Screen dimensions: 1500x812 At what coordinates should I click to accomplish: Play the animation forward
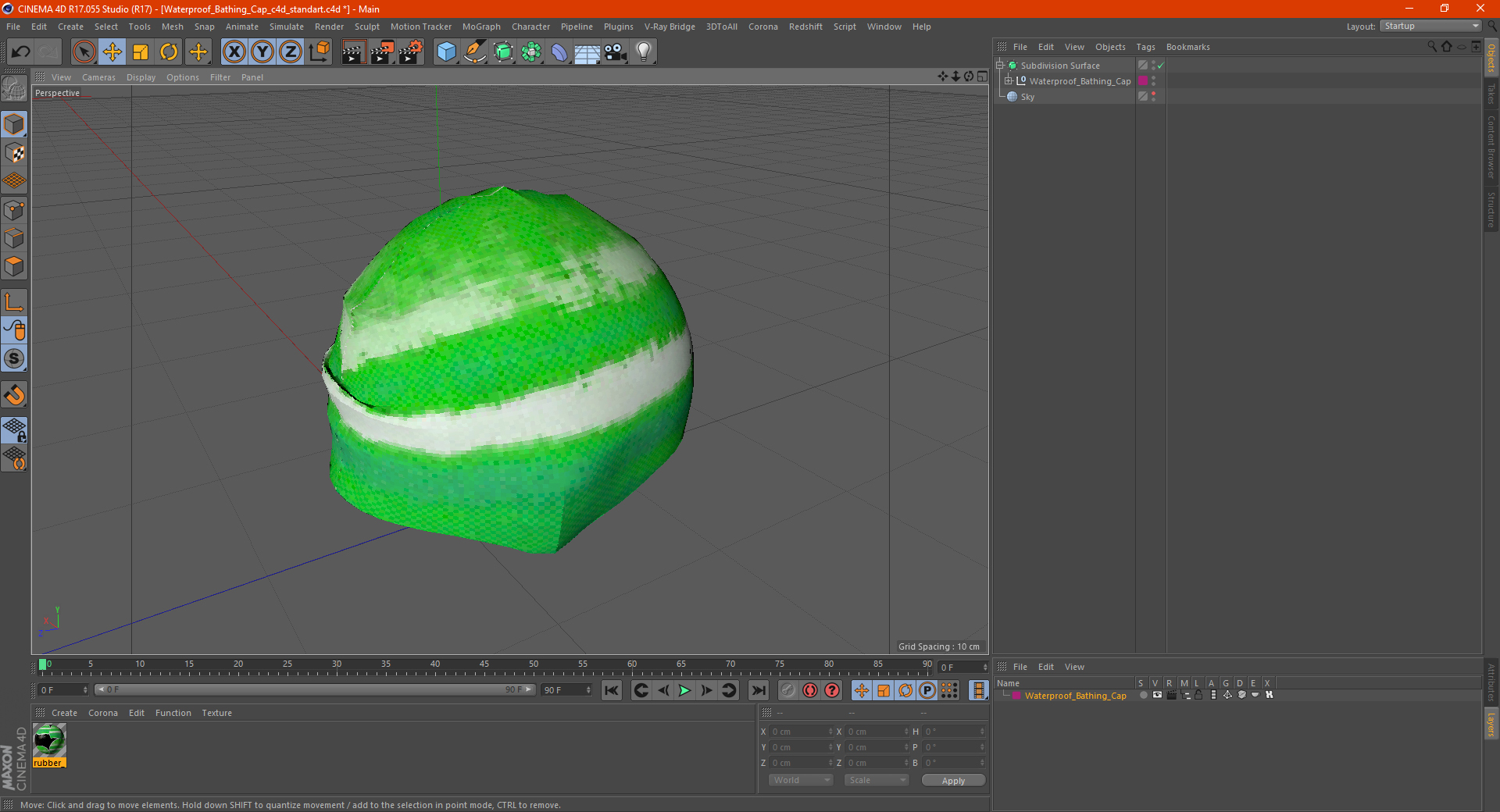684,690
